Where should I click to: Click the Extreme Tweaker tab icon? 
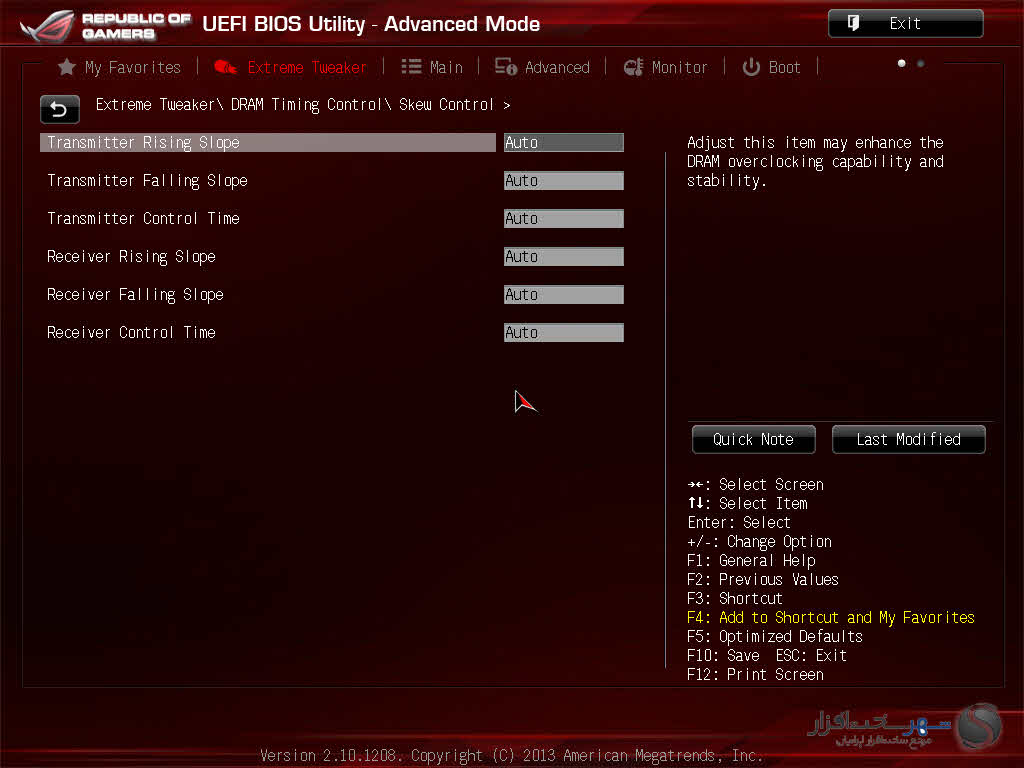coord(226,67)
